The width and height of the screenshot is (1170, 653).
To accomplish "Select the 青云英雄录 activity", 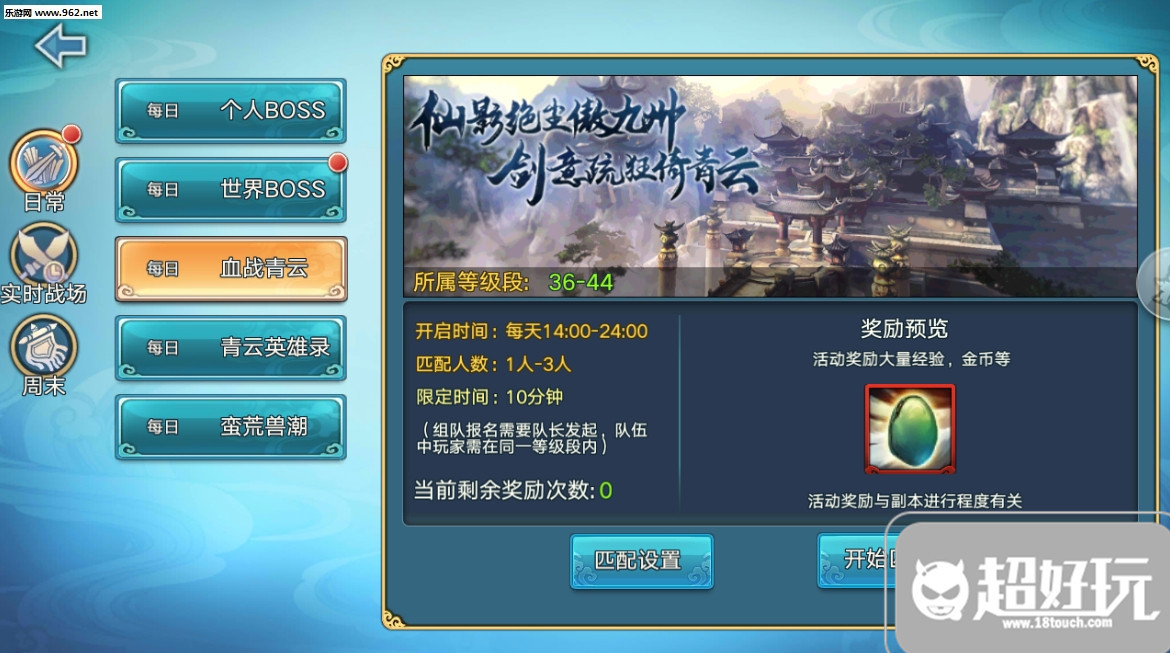I will coord(231,348).
